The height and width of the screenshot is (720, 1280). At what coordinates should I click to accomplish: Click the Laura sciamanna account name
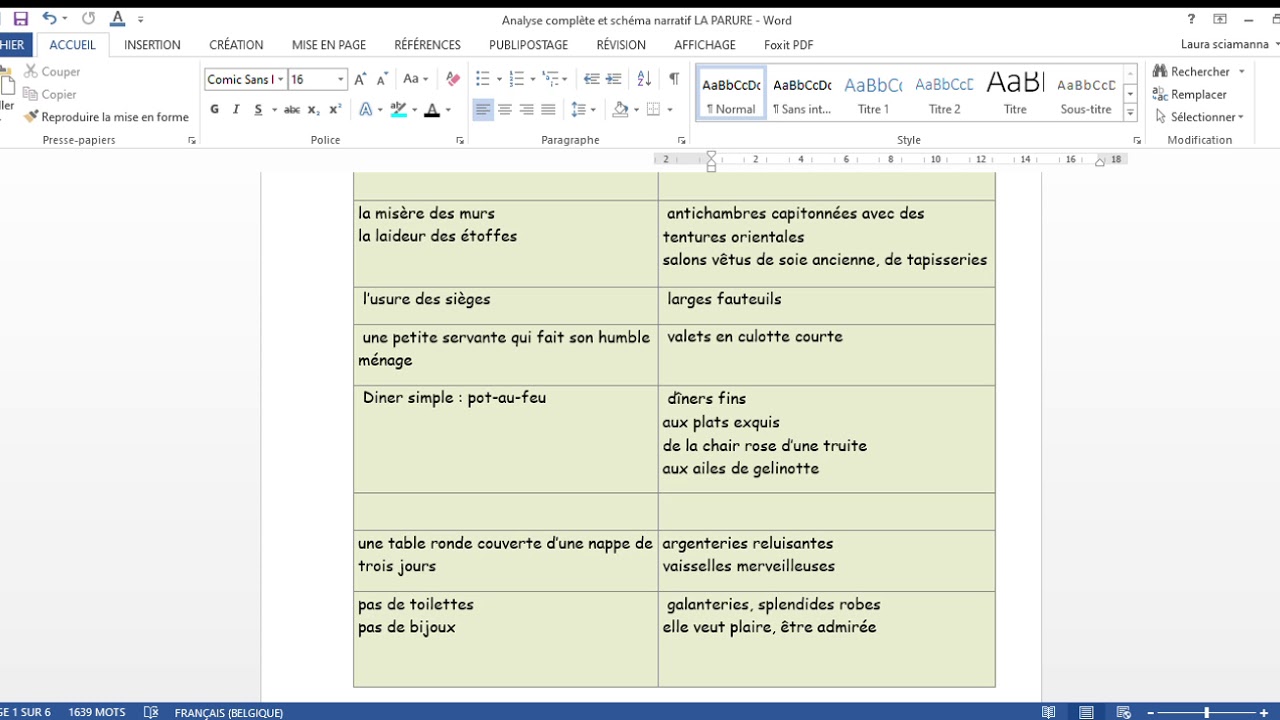click(x=1225, y=45)
